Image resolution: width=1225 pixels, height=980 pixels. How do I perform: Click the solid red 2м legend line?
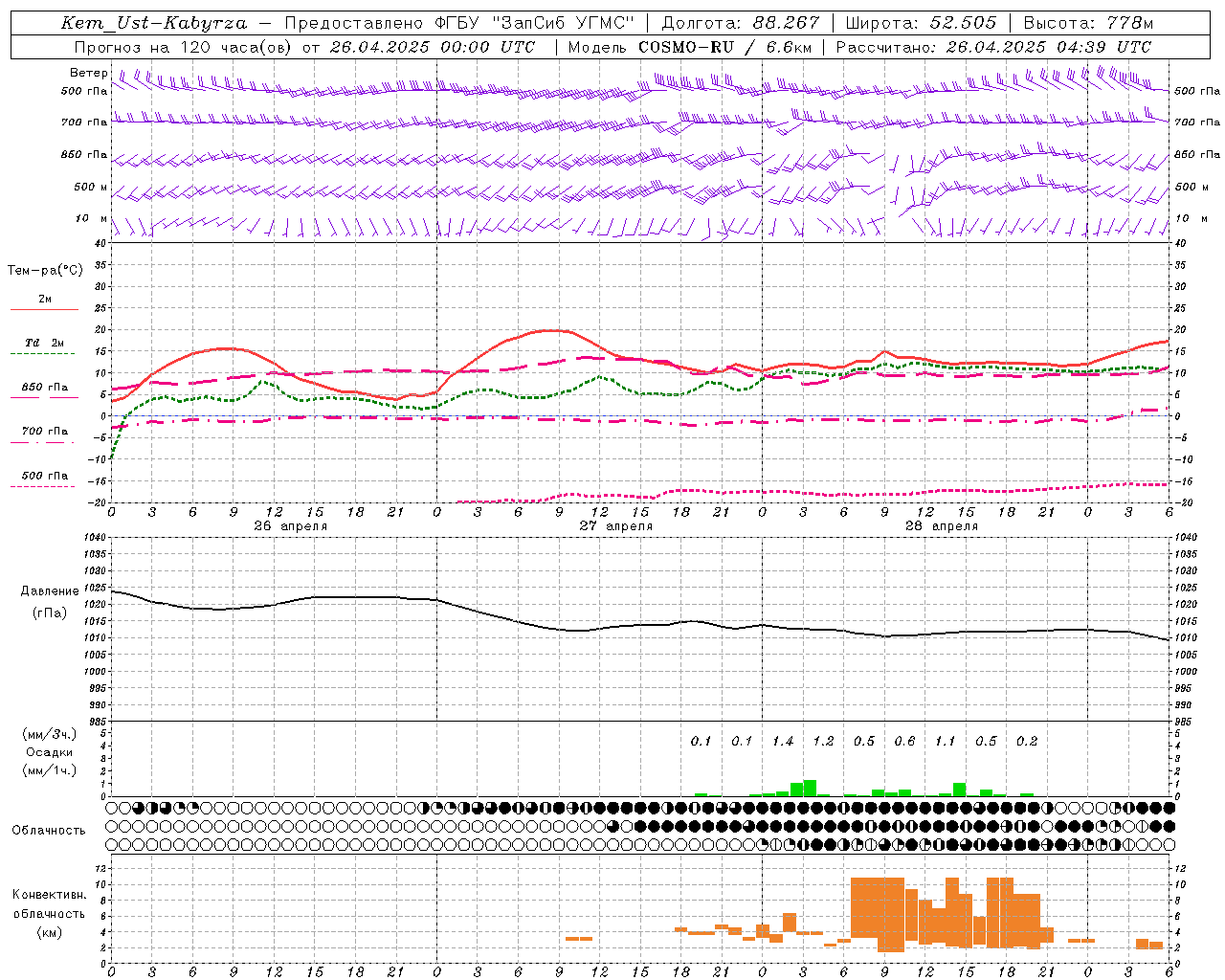[44, 309]
